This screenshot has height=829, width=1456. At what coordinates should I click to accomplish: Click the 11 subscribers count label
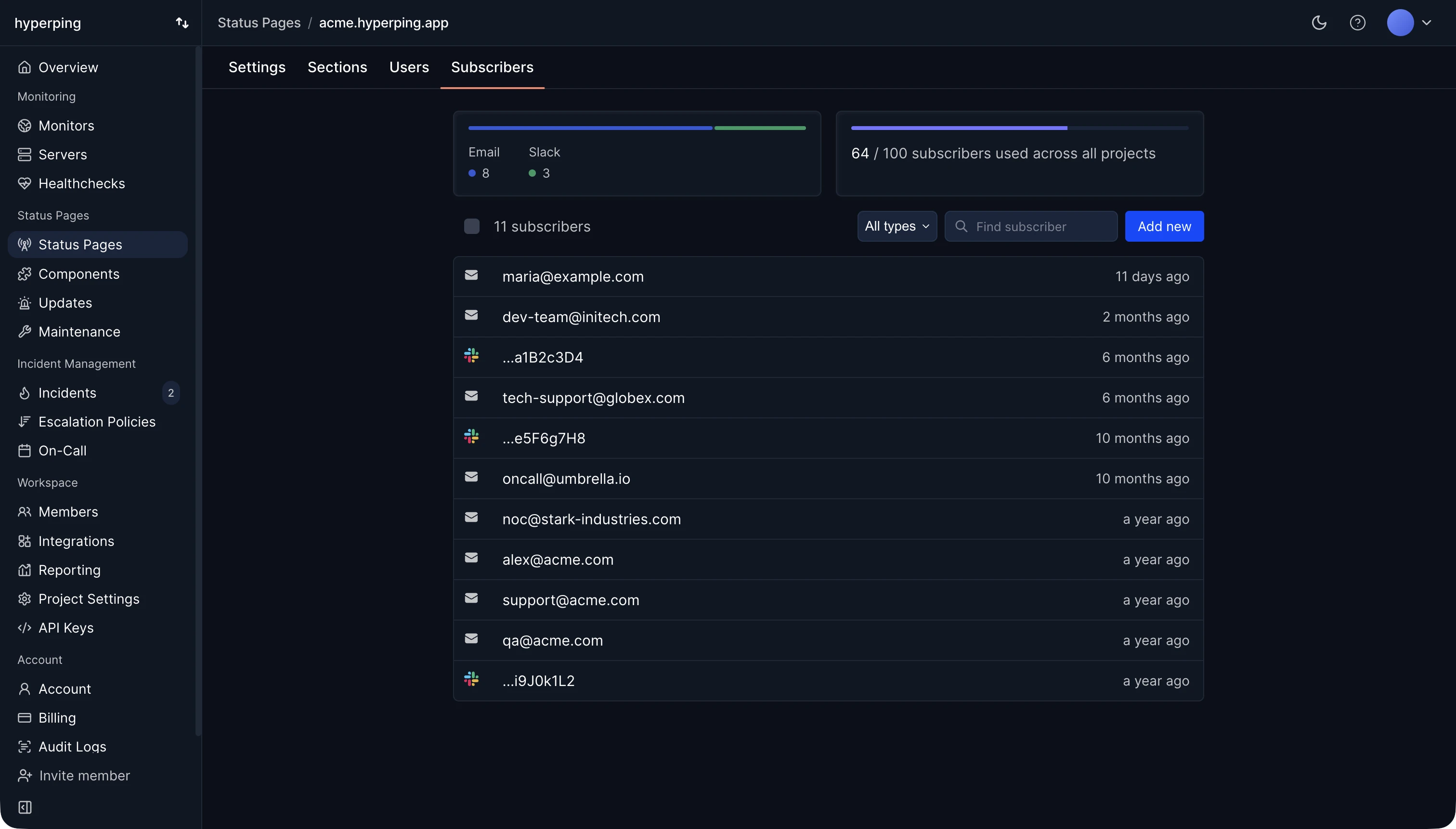pos(542,226)
